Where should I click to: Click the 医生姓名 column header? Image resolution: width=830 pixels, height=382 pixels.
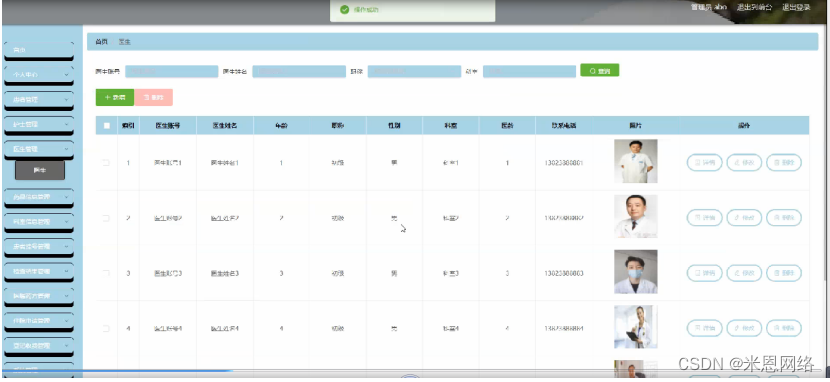(225, 126)
